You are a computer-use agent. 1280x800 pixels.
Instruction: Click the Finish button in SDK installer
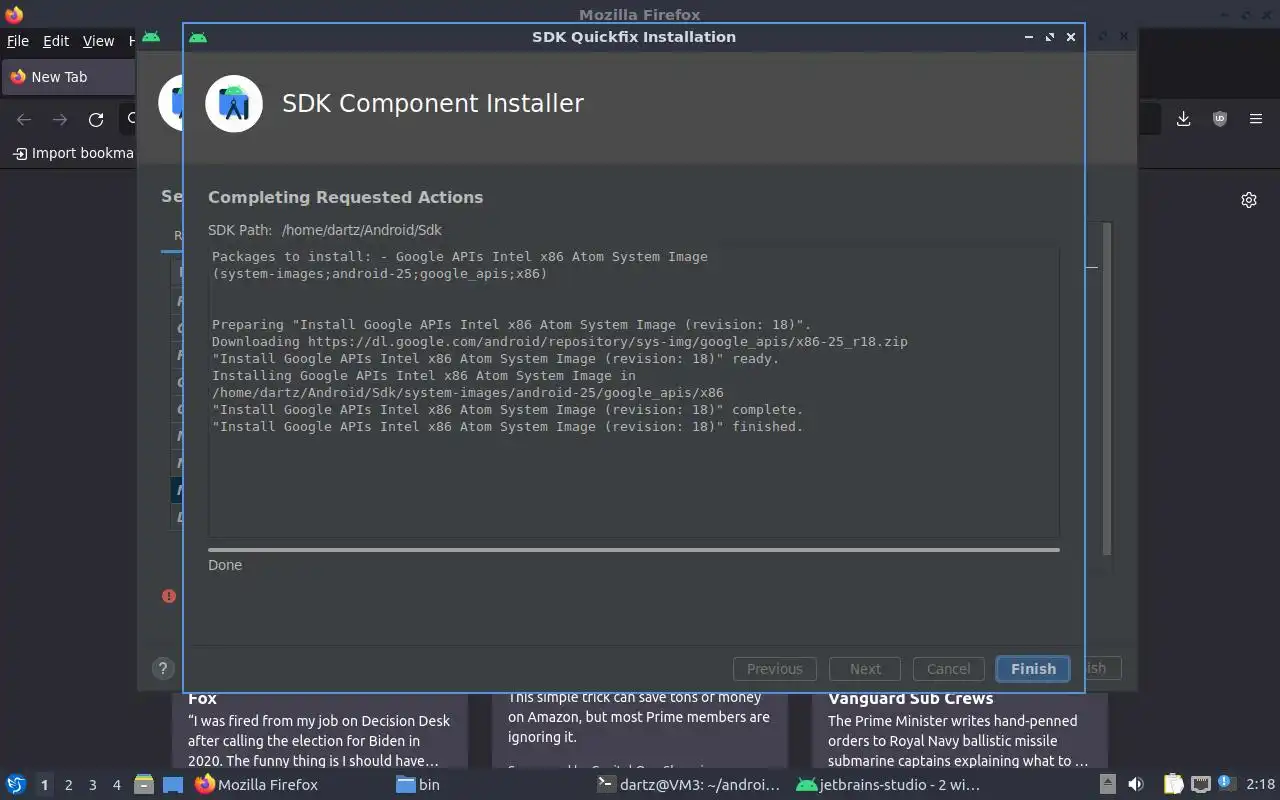pyautogui.click(x=1033, y=669)
